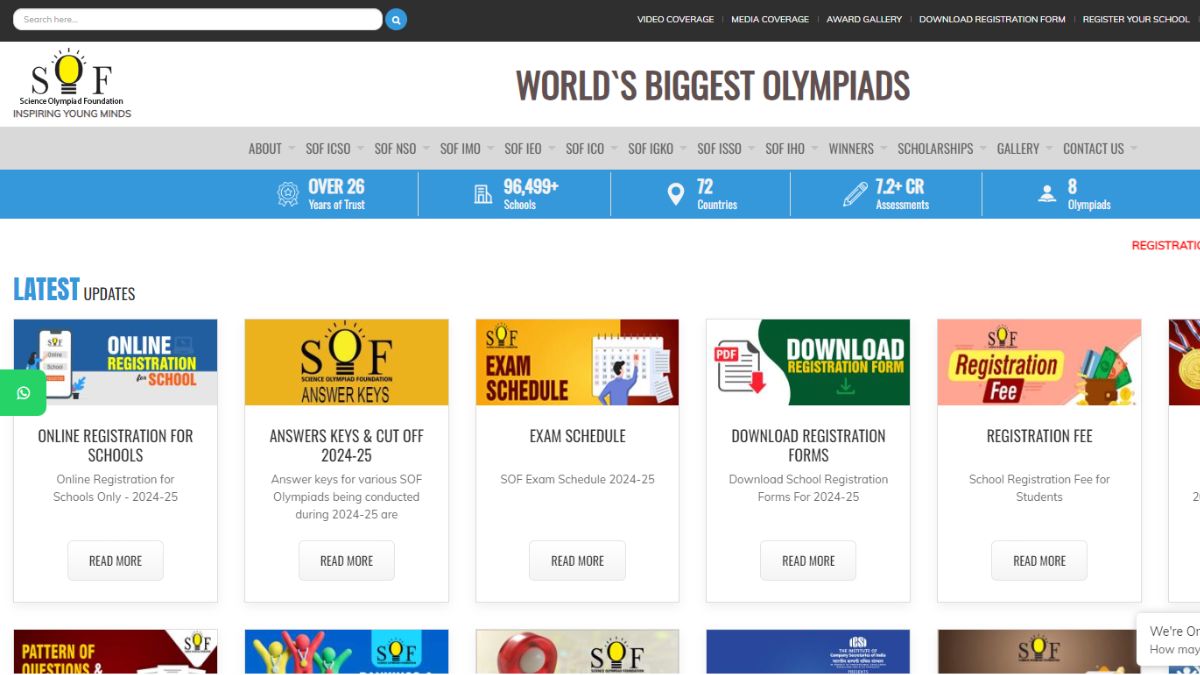Click the person icon beside 8 Olympiads
The width and height of the screenshot is (1200, 675).
pos(1047,194)
